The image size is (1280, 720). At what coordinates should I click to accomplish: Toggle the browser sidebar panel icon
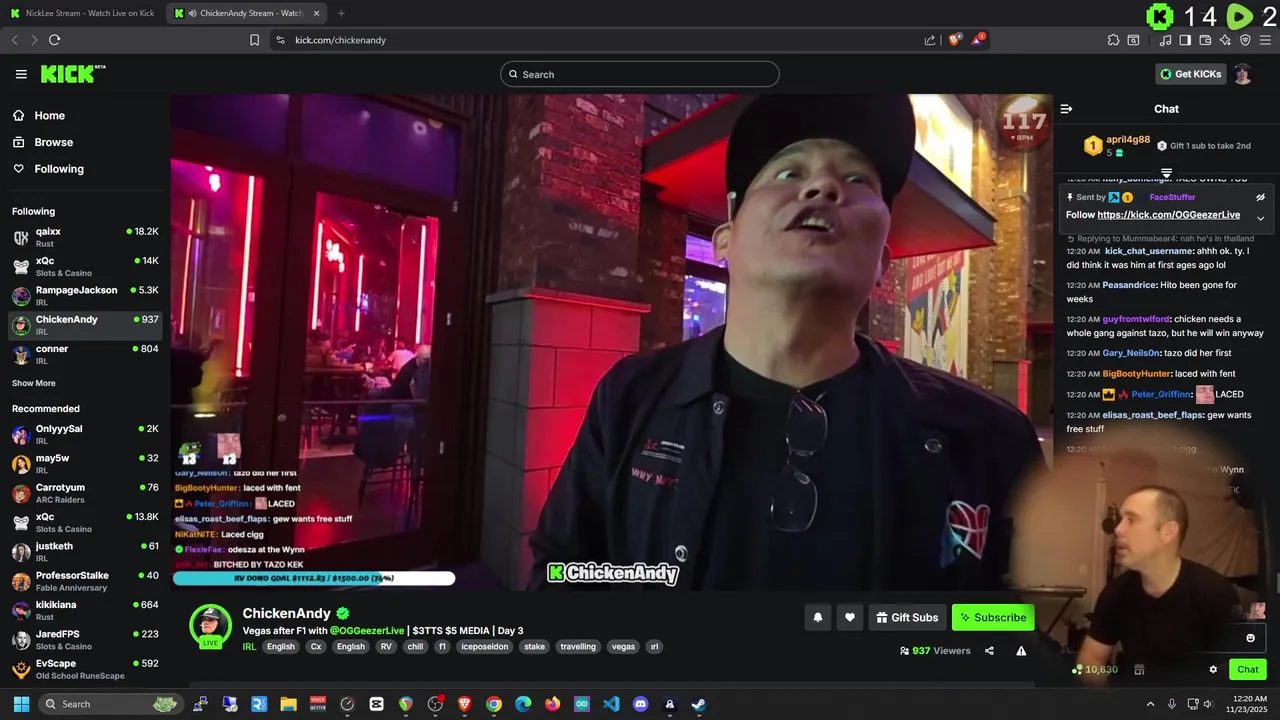(1185, 40)
